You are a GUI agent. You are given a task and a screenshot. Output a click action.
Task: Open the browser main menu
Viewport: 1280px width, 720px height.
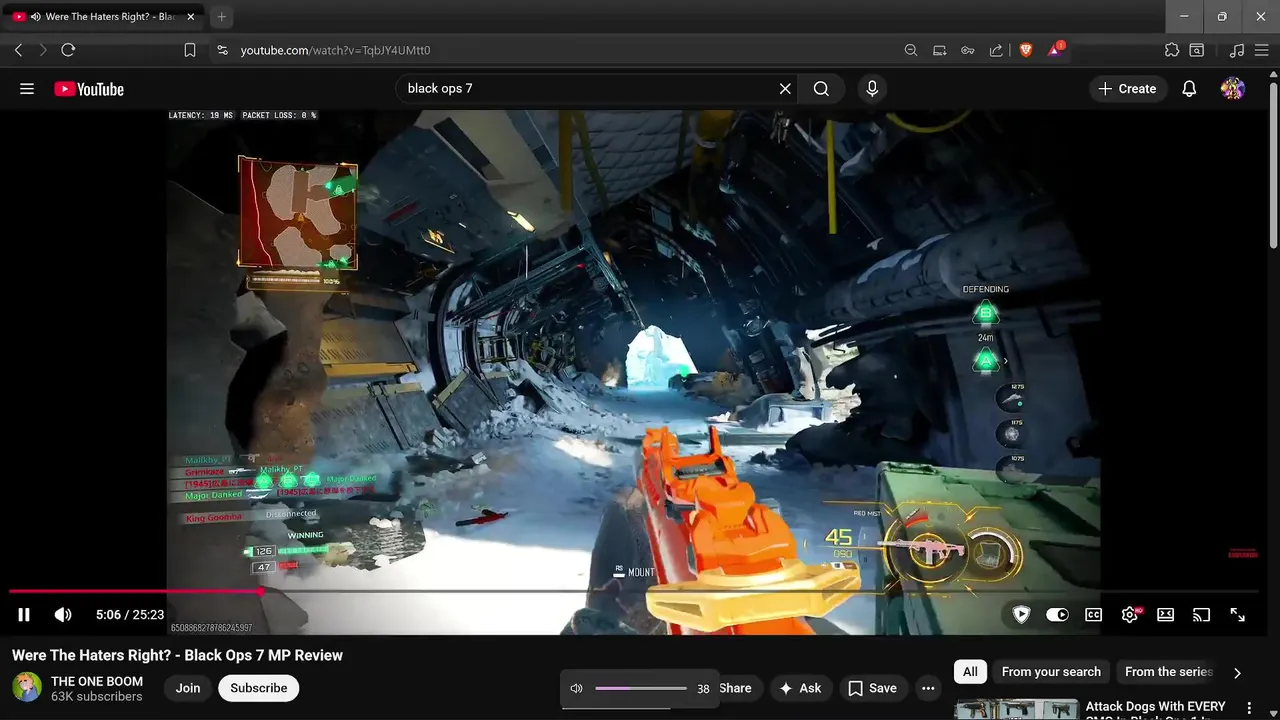[x=1262, y=50]
